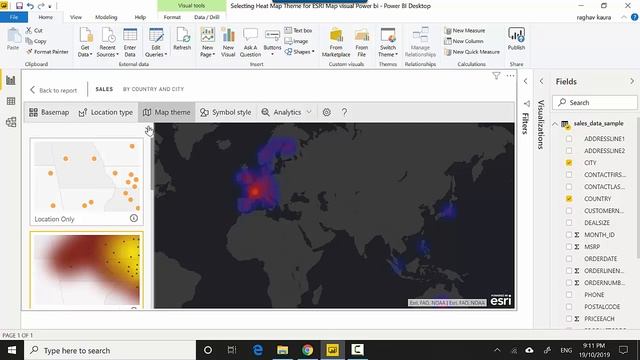Open visual More options ellipsis

(x=510, y=76)
